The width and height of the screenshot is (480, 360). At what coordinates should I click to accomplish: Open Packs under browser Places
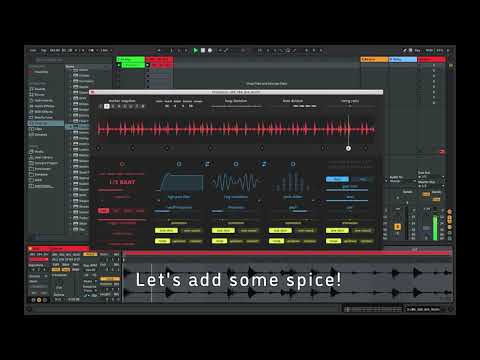pos(38,152)
